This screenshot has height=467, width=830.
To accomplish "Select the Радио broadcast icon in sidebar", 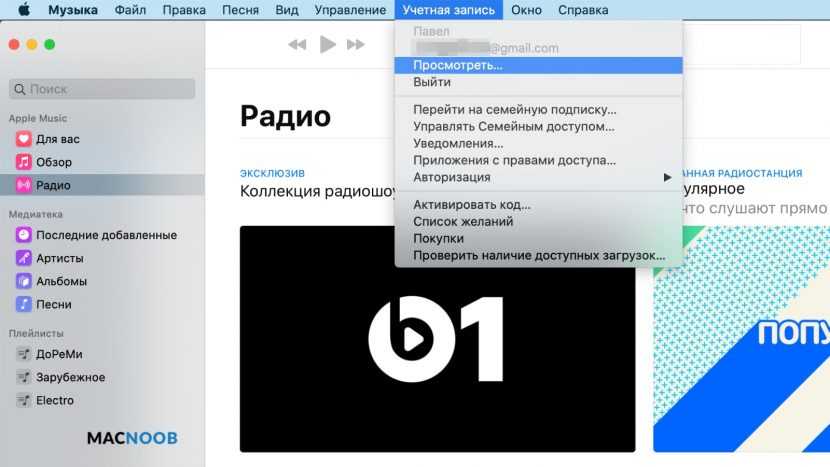I will (23, 185).
